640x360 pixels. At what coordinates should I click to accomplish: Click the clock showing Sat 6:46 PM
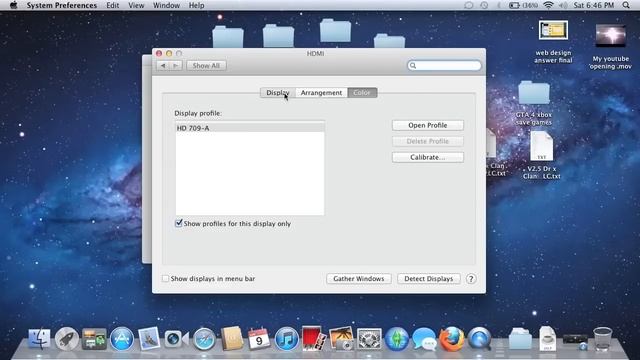pyautogui.click(x=593, y=5)
